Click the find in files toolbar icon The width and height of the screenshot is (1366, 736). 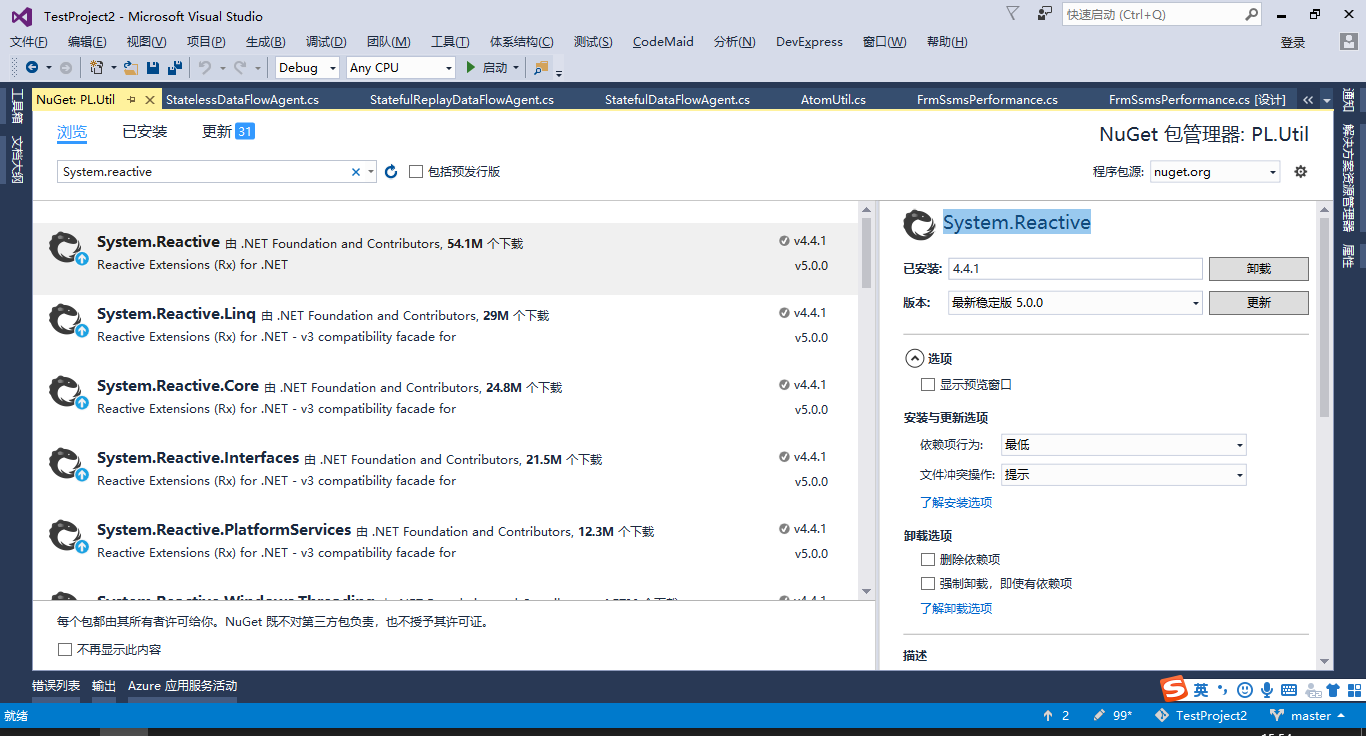pos(541,68)
